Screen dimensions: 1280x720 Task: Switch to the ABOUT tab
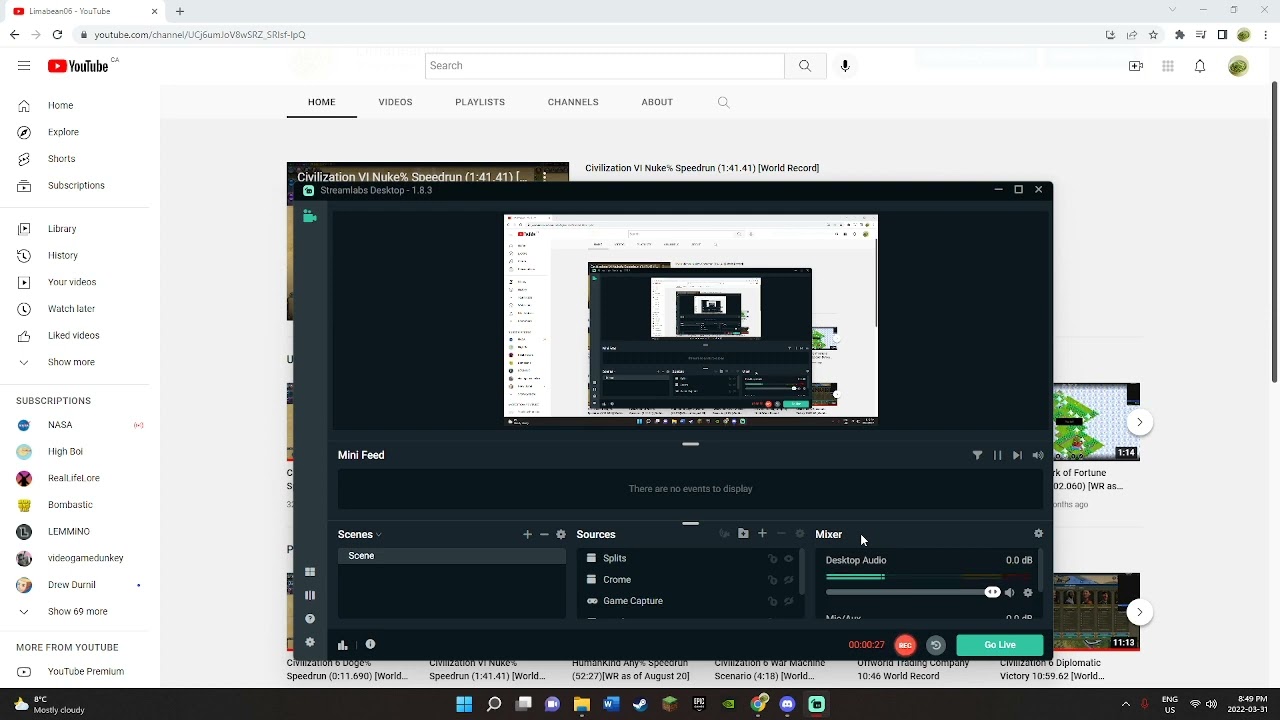[x=657, y=102]
